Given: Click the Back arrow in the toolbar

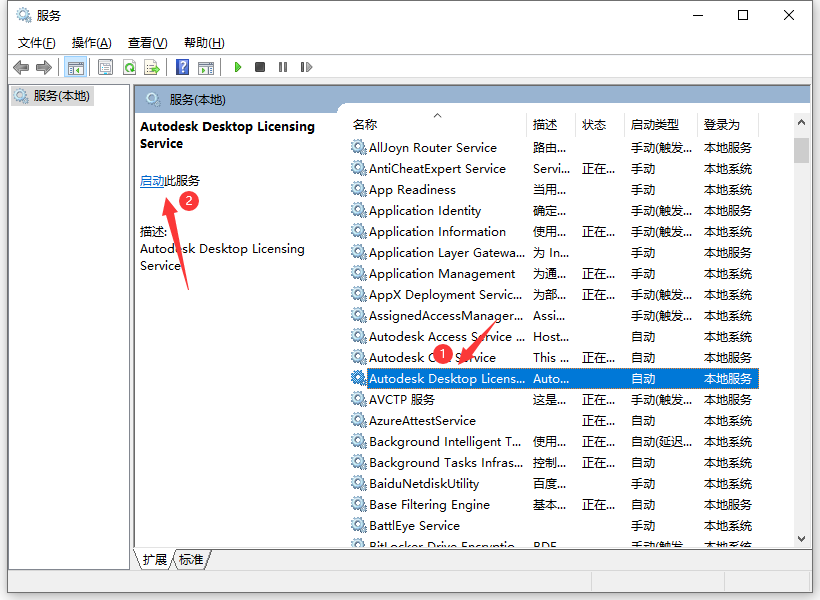Looking at the screenshot, I should [x=21, y=67].
